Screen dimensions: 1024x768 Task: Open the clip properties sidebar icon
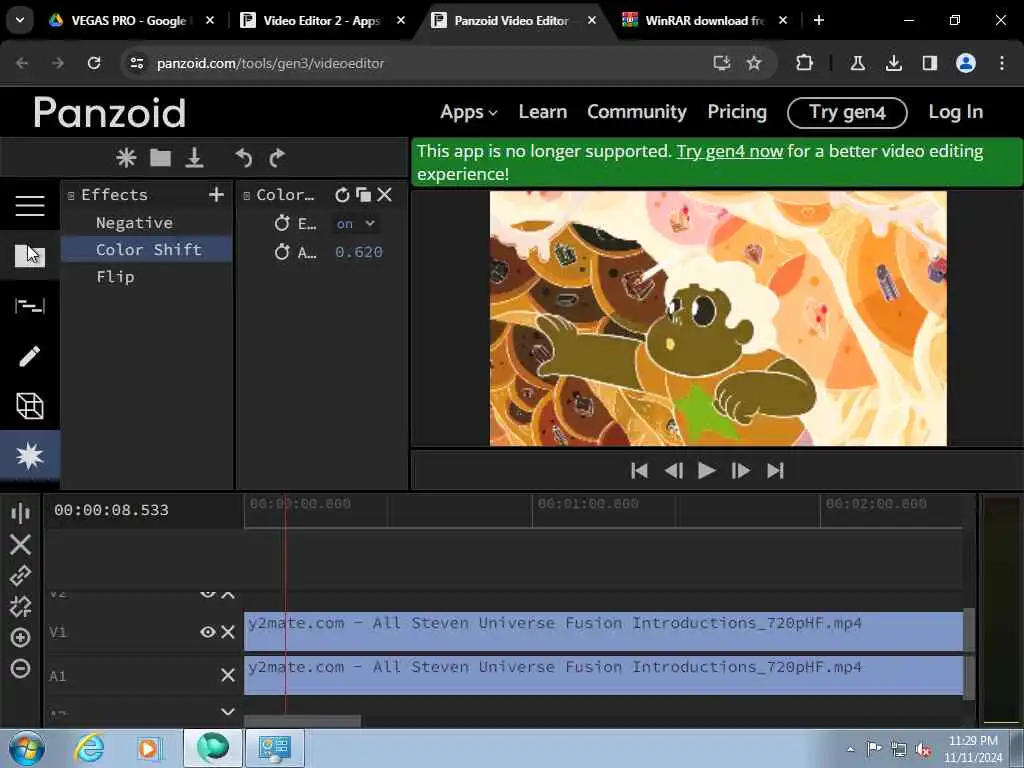click(x=30, y=305)
